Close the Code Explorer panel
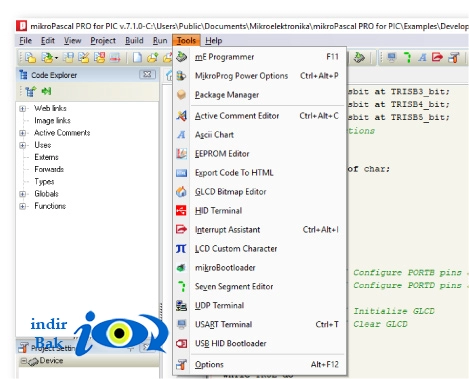The image size is (469, 379). pyautogui.click(x=147, y=74)
